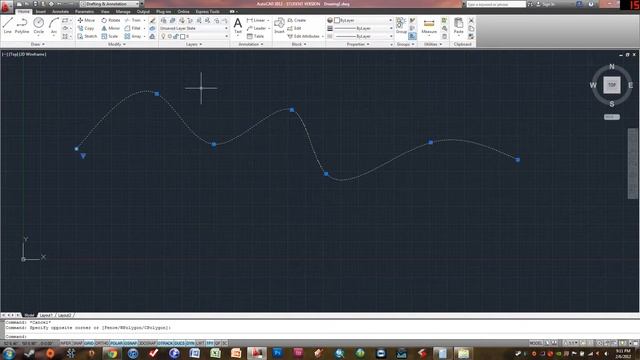This screenshot has width=640, height=360.
Task: Click the AutoCAD application menu button
Action: click(x=6, y=6)
